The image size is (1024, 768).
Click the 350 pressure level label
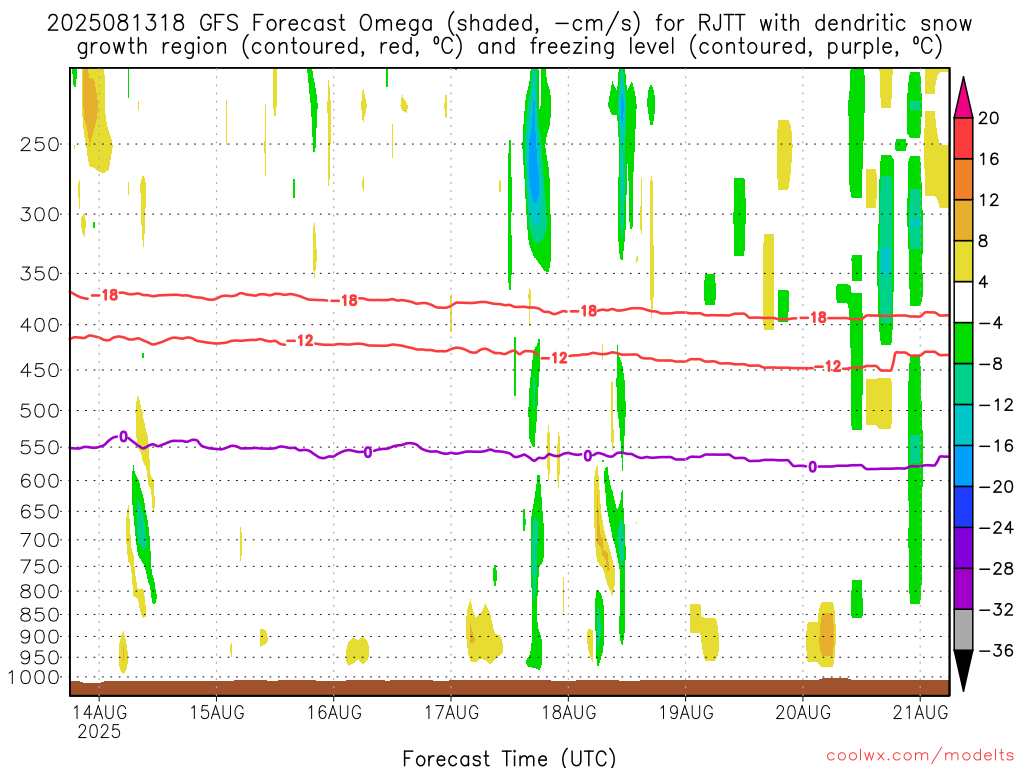(40, 274)
